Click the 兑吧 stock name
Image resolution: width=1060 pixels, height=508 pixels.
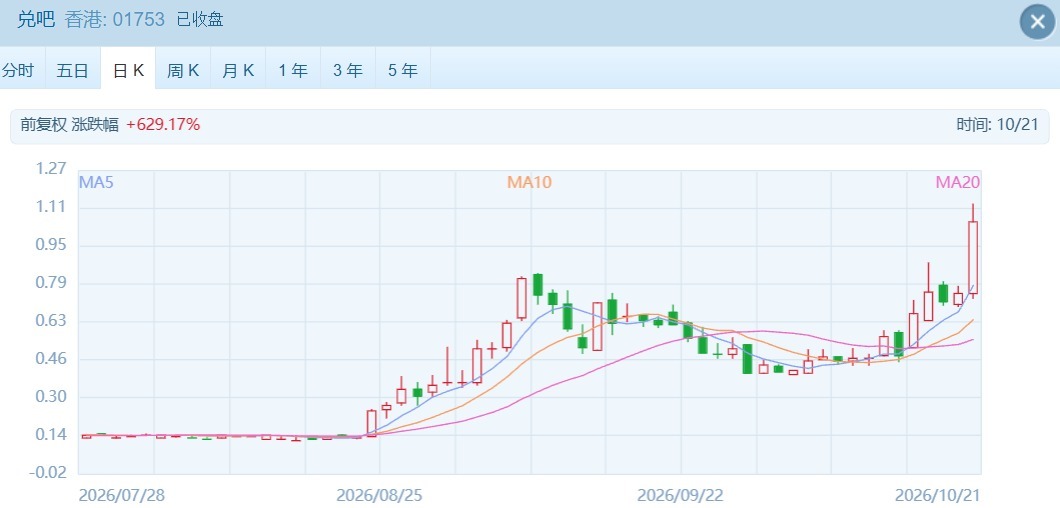(37, 20)
